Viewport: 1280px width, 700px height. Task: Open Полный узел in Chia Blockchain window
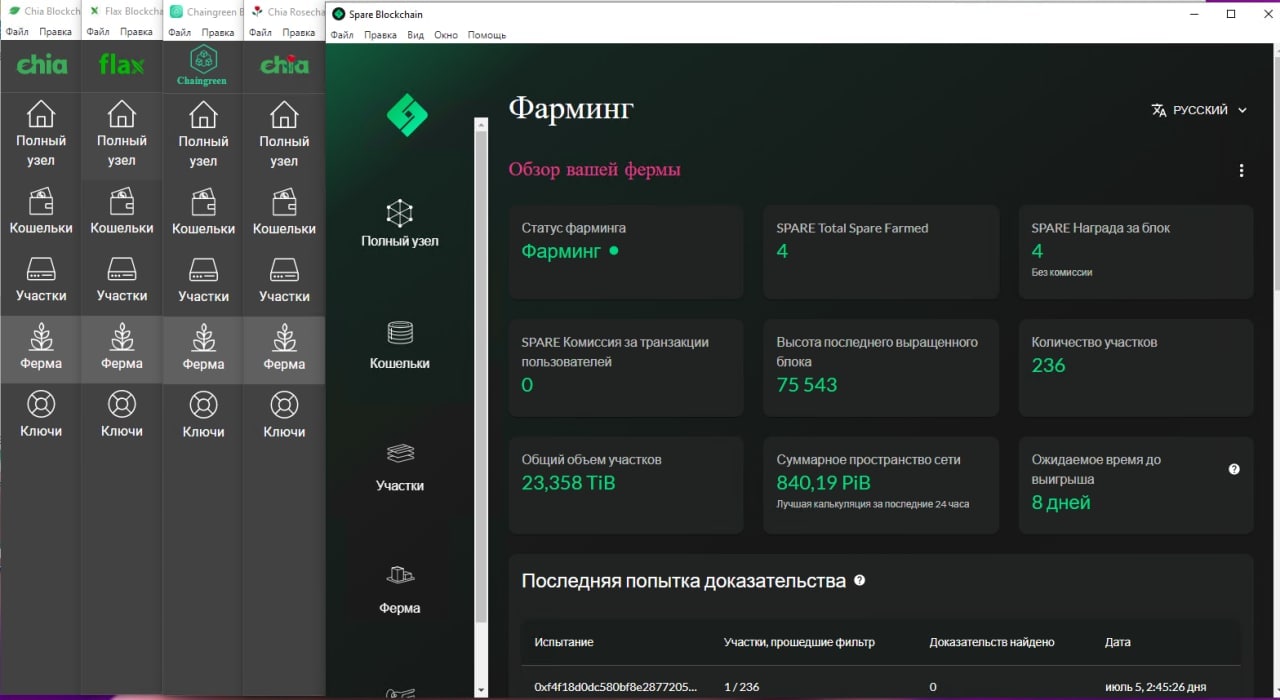click(x=41, y=135)
